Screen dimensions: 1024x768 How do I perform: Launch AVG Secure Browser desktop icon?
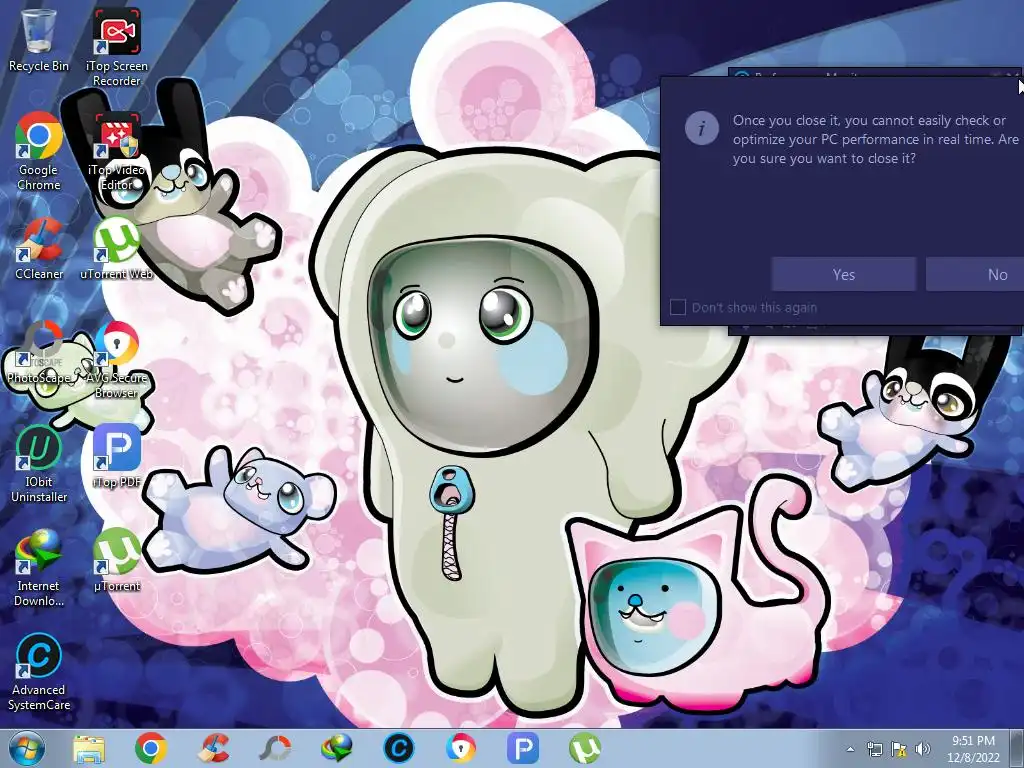tap(116, 359)
